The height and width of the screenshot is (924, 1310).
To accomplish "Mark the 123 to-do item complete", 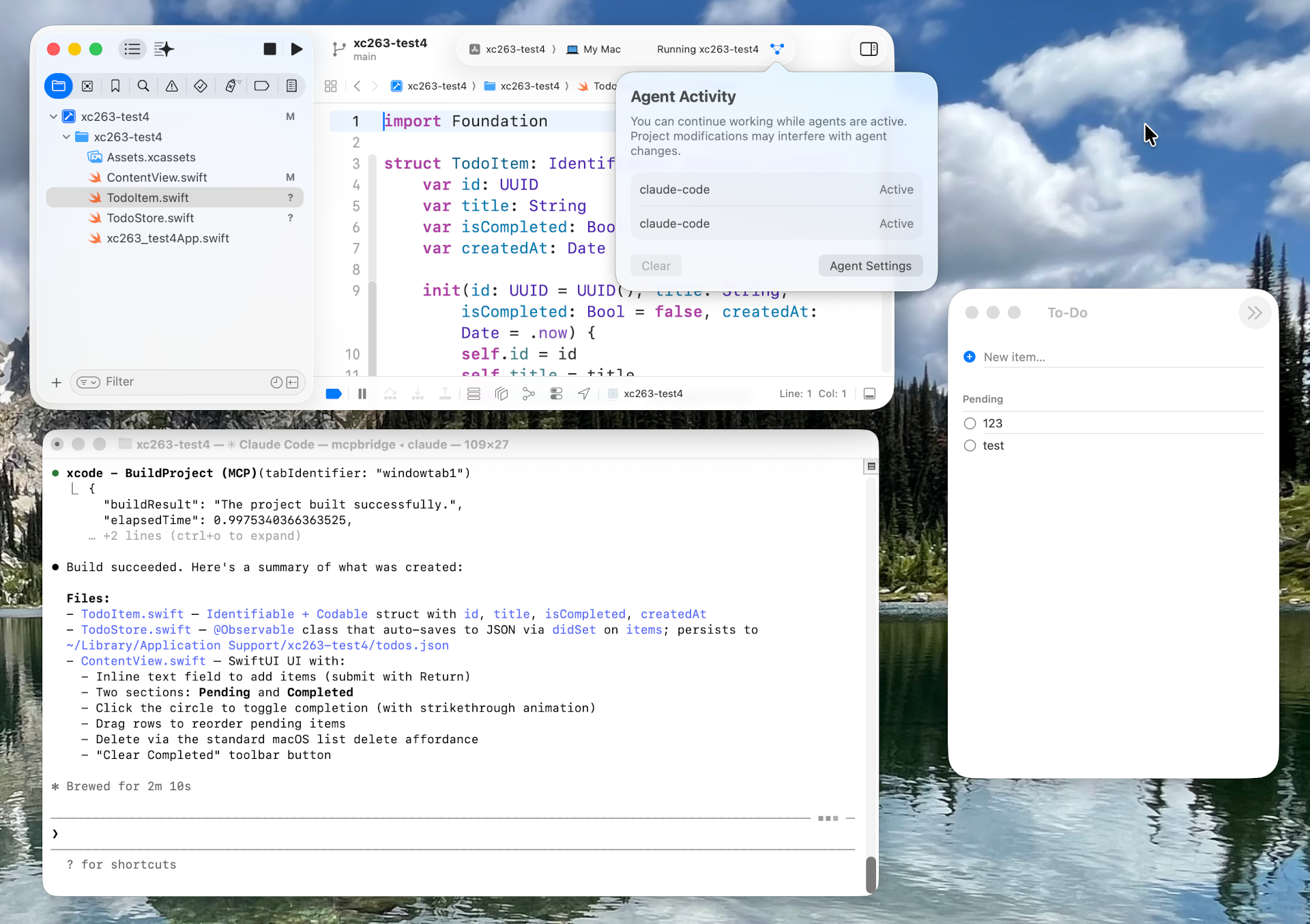I will pos(970,423).
